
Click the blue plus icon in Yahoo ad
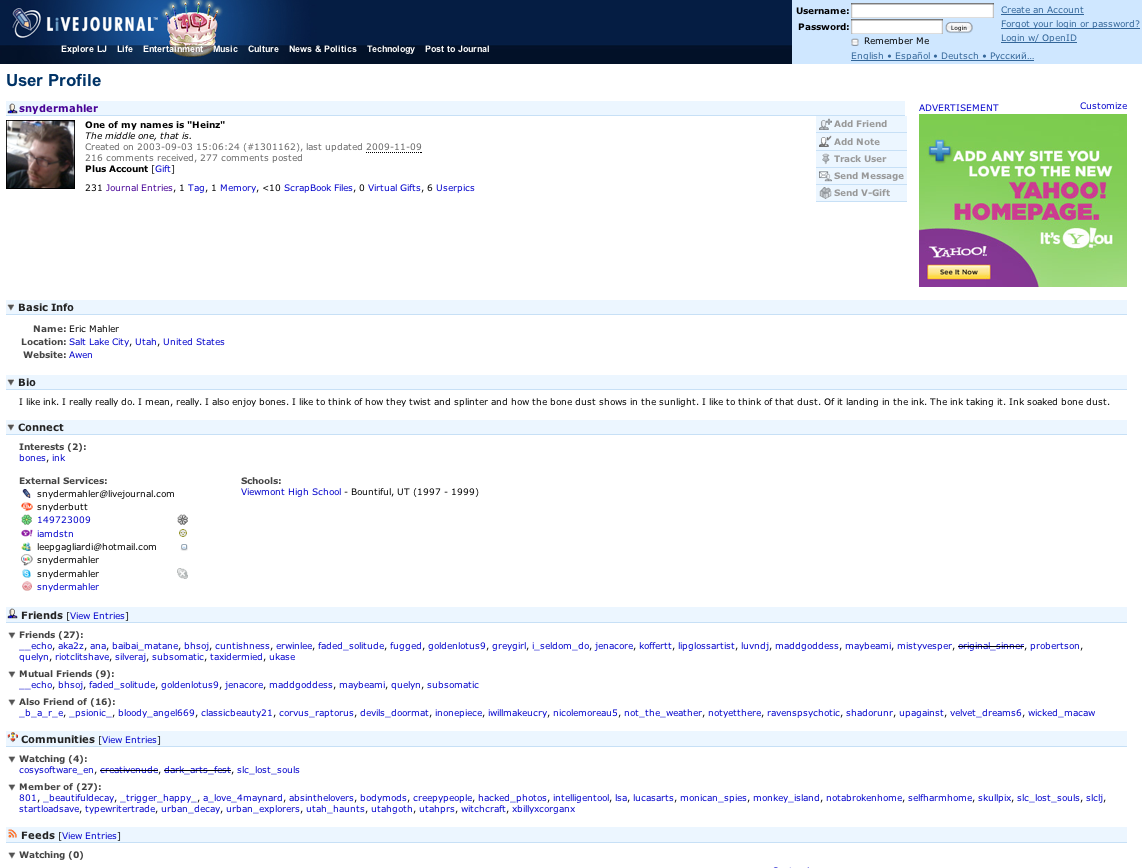(x=940, y=151)
